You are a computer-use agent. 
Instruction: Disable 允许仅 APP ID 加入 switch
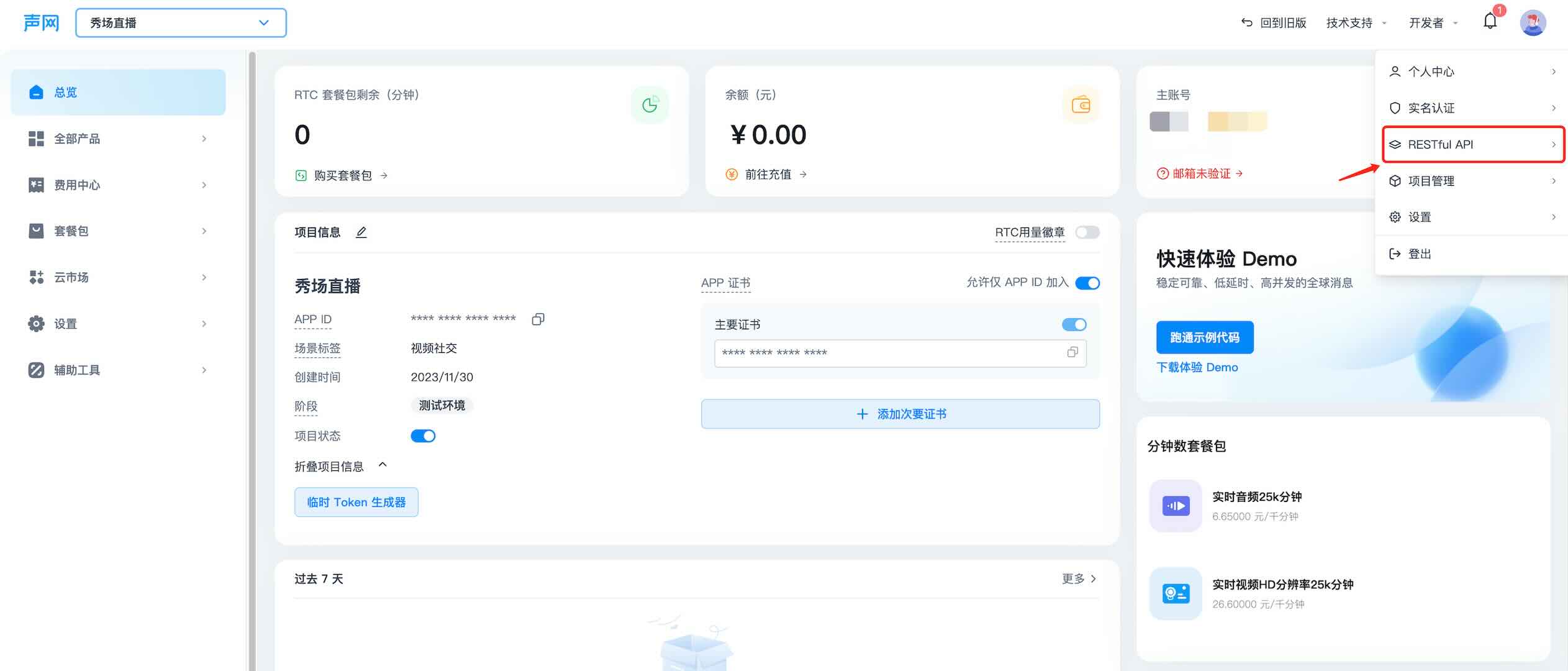(x=1087, y=283)
